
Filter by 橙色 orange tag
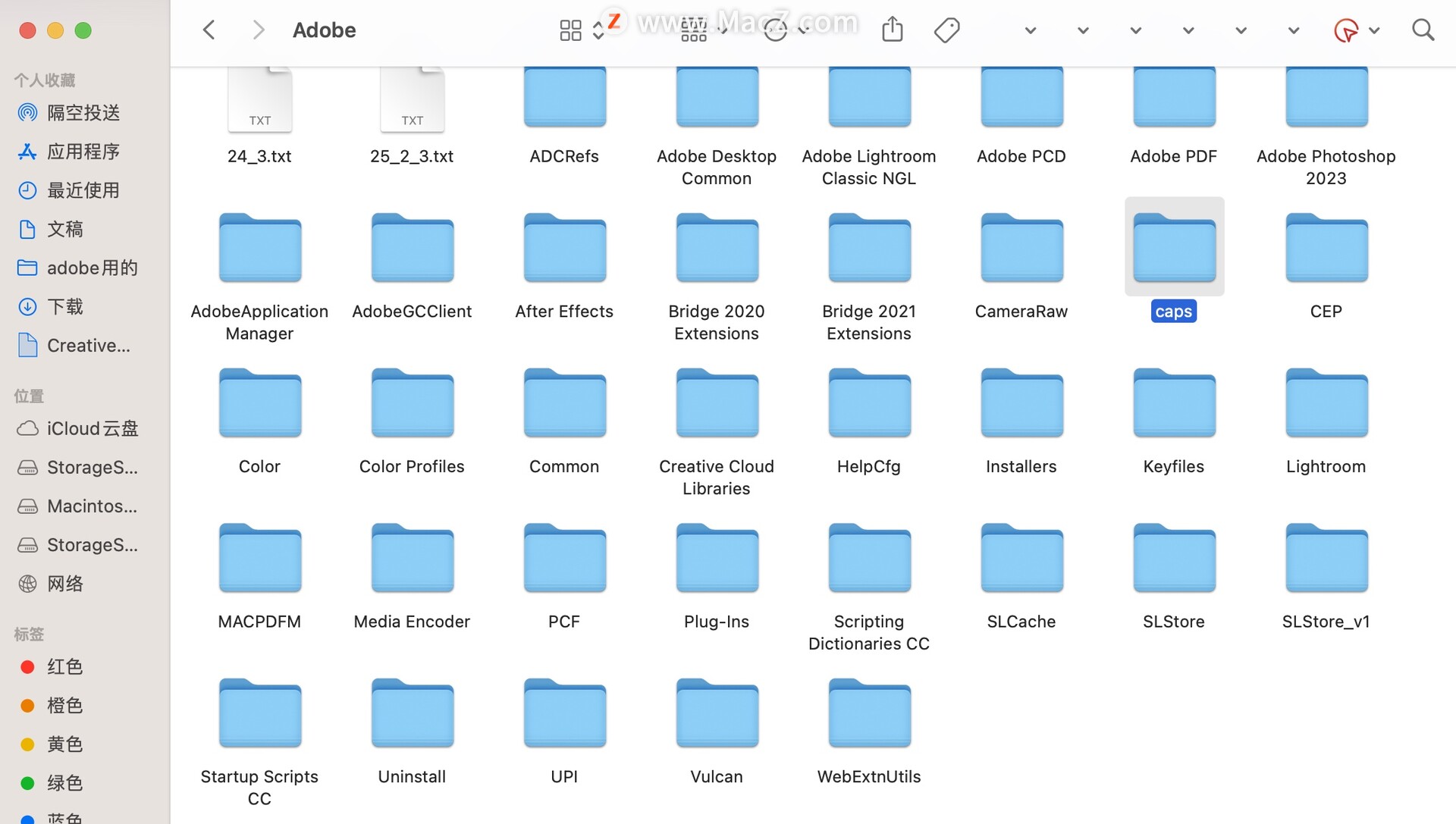click(64, 704)
